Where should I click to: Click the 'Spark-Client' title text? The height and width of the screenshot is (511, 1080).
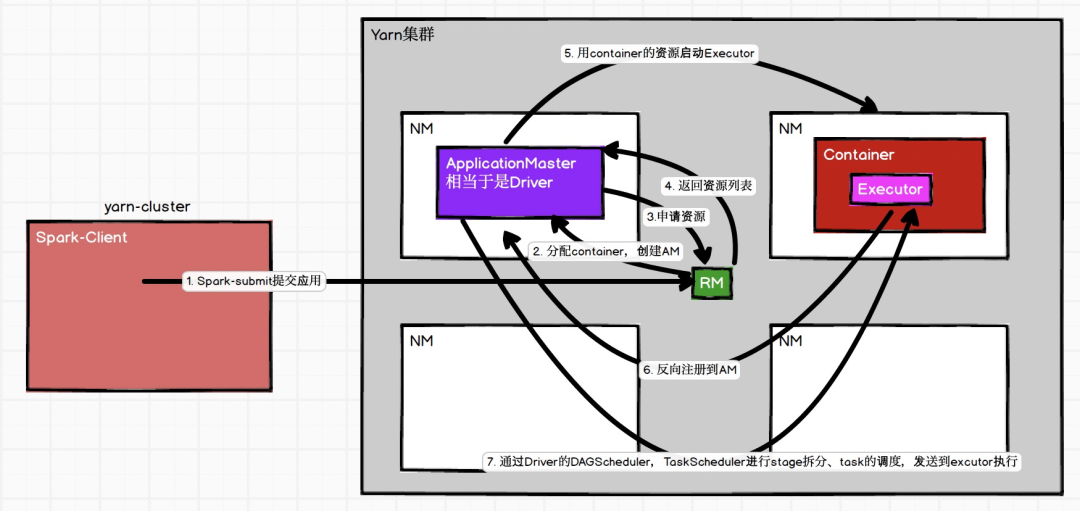[x=81, y=238]
